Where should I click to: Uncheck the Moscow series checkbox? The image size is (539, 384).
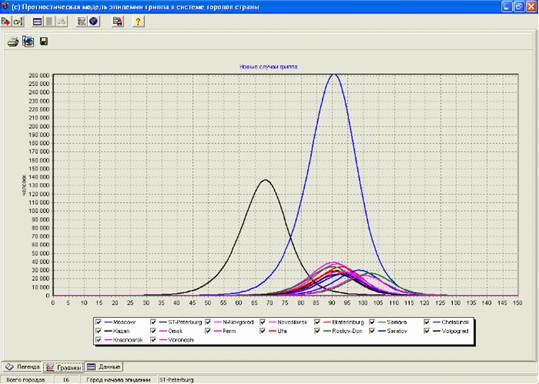(98, 322)
